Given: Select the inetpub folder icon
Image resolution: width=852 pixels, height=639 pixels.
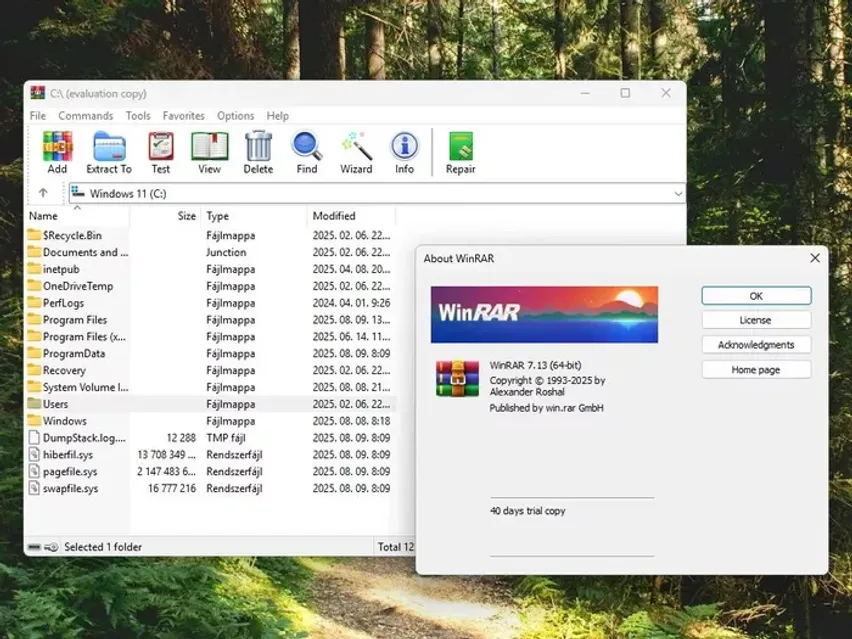Looking at the screenshot, I should [34, 268].
